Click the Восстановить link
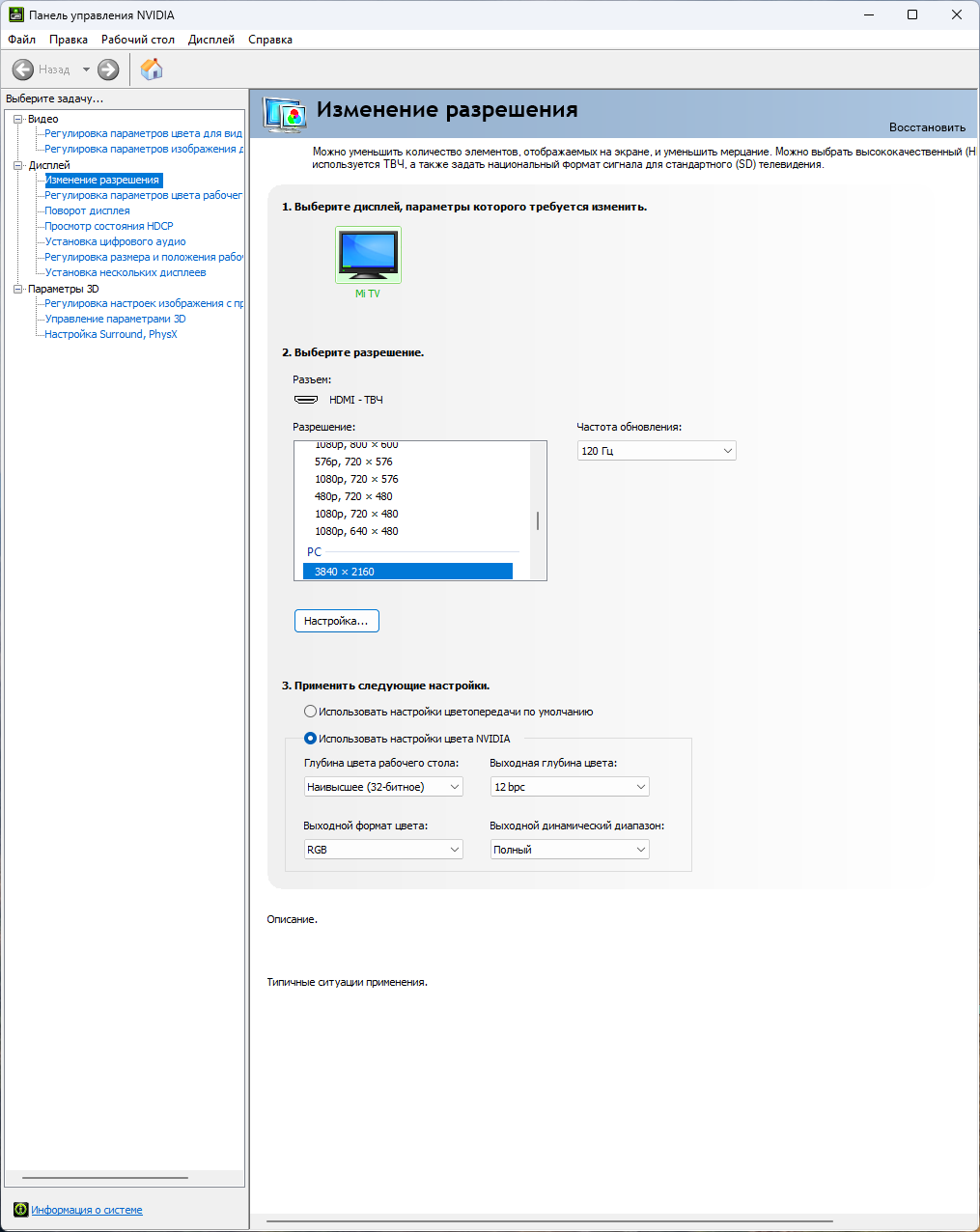The width and height of the screenshot is (980, 1232). (x=927, y=127)
